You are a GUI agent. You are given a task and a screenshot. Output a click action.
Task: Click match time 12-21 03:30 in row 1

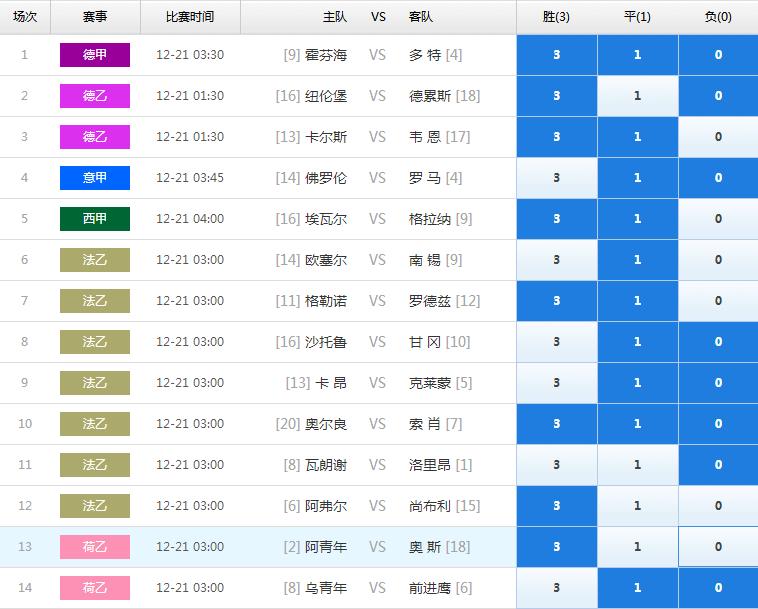tap(190, 55)
